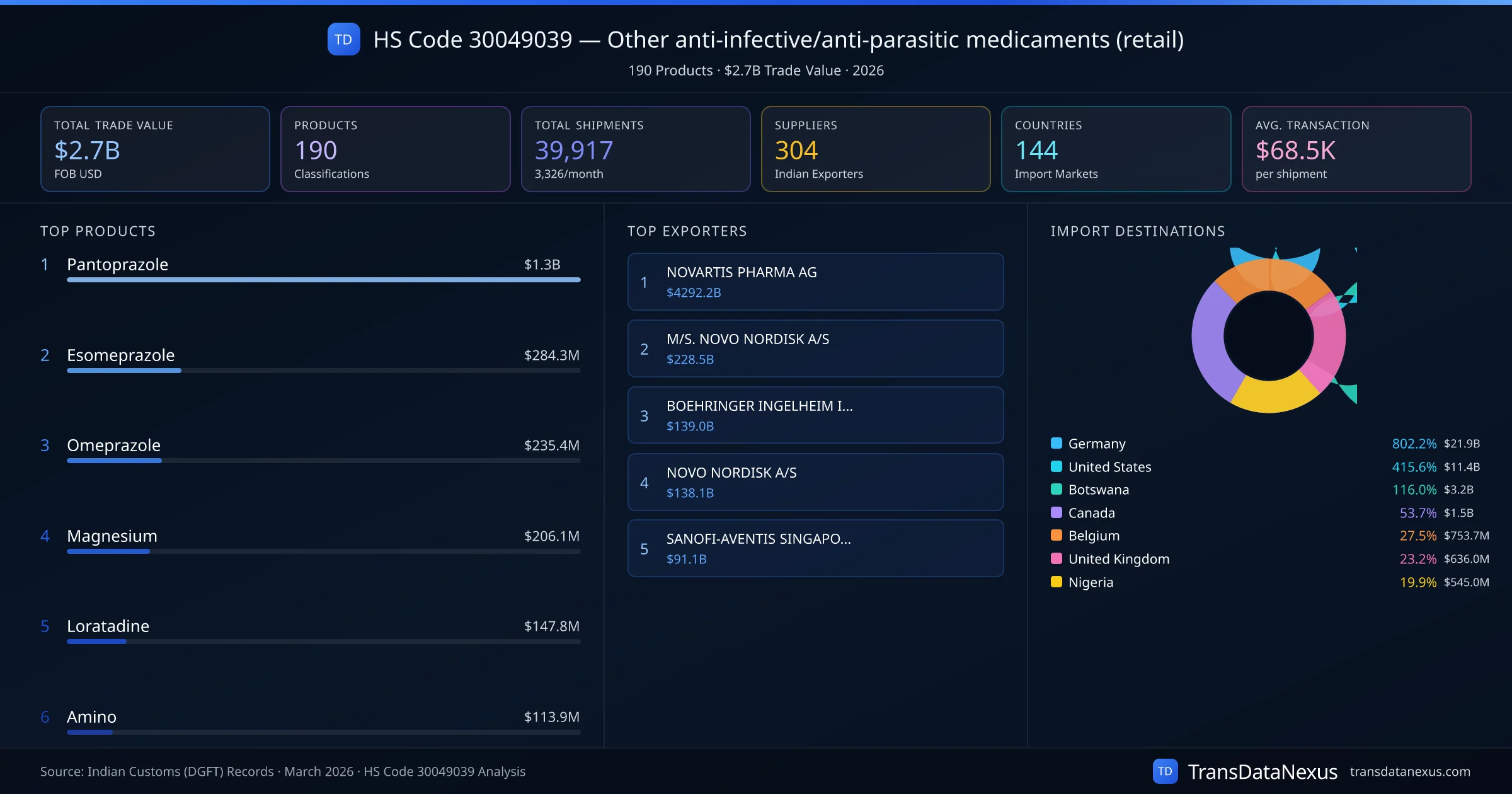
Task: Select the Suppliers 304 card
Action: (x=875, y=149)
